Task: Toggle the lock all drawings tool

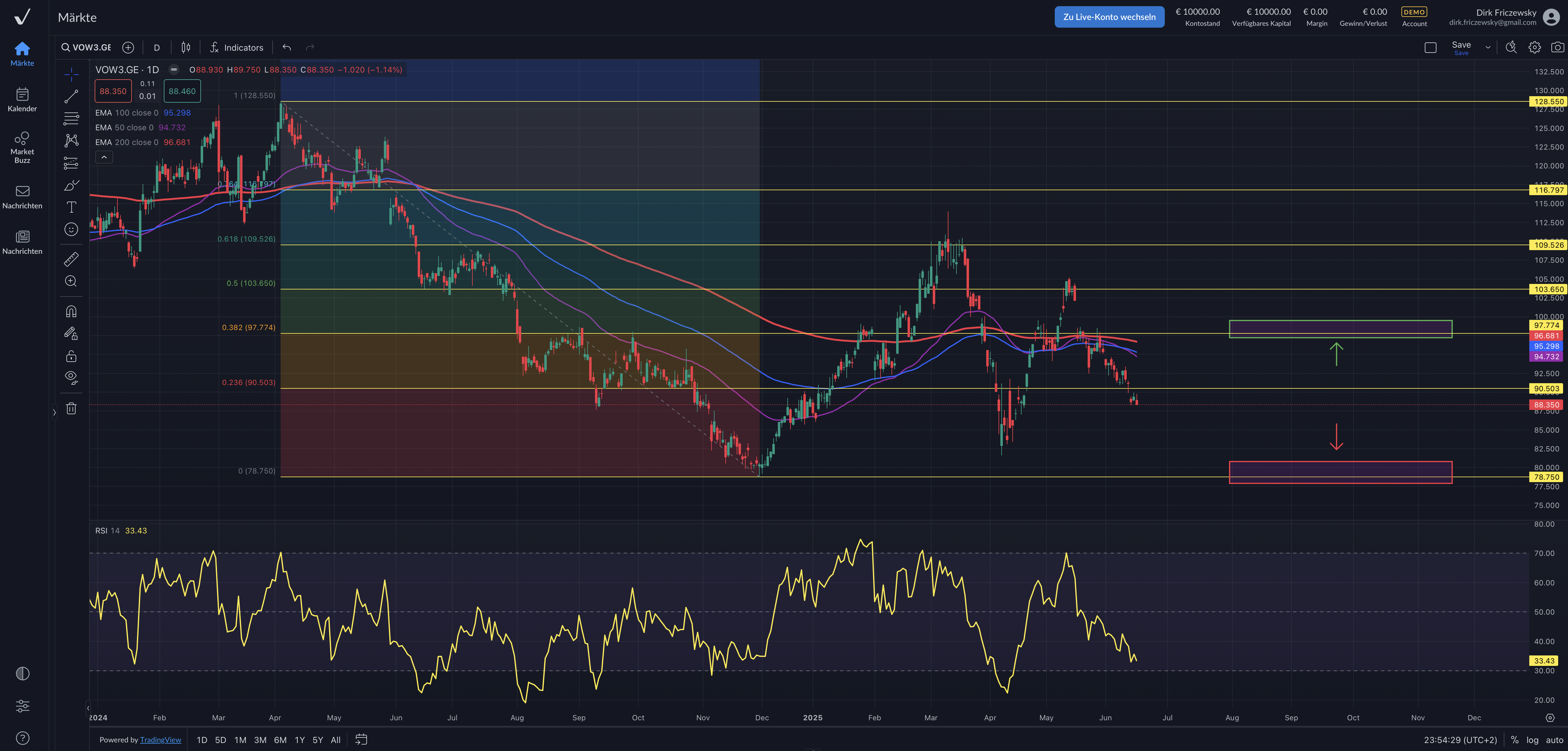Action: (x=71, y=356)
